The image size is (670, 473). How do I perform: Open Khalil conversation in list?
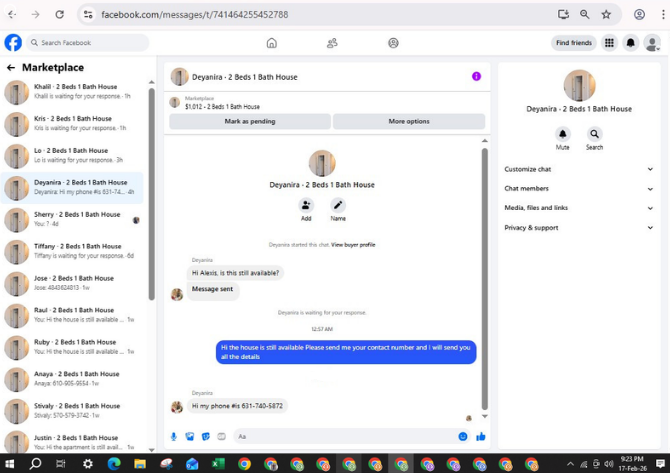point(73,91)
